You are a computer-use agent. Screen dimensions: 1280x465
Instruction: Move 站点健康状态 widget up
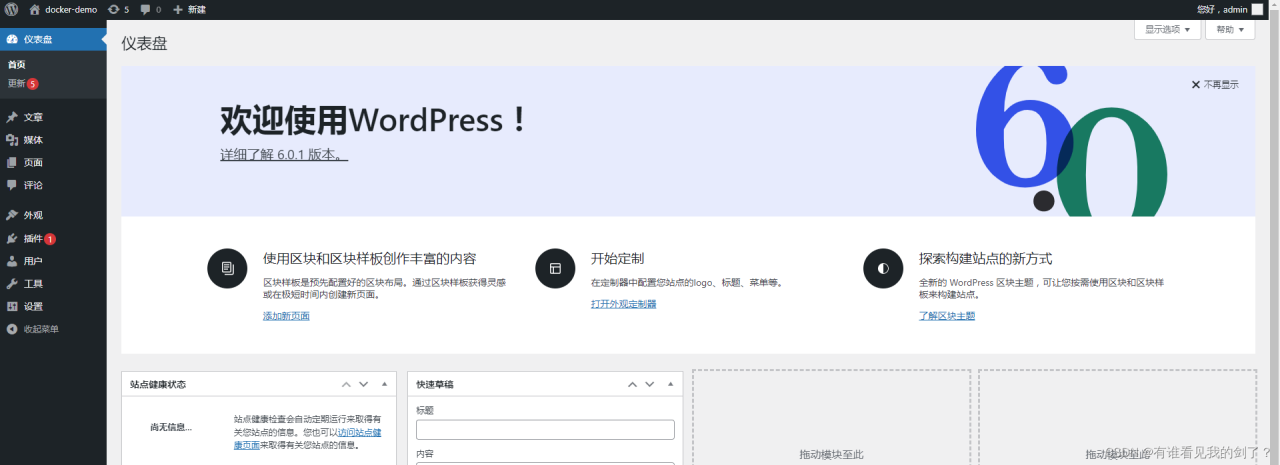(346, 384)
